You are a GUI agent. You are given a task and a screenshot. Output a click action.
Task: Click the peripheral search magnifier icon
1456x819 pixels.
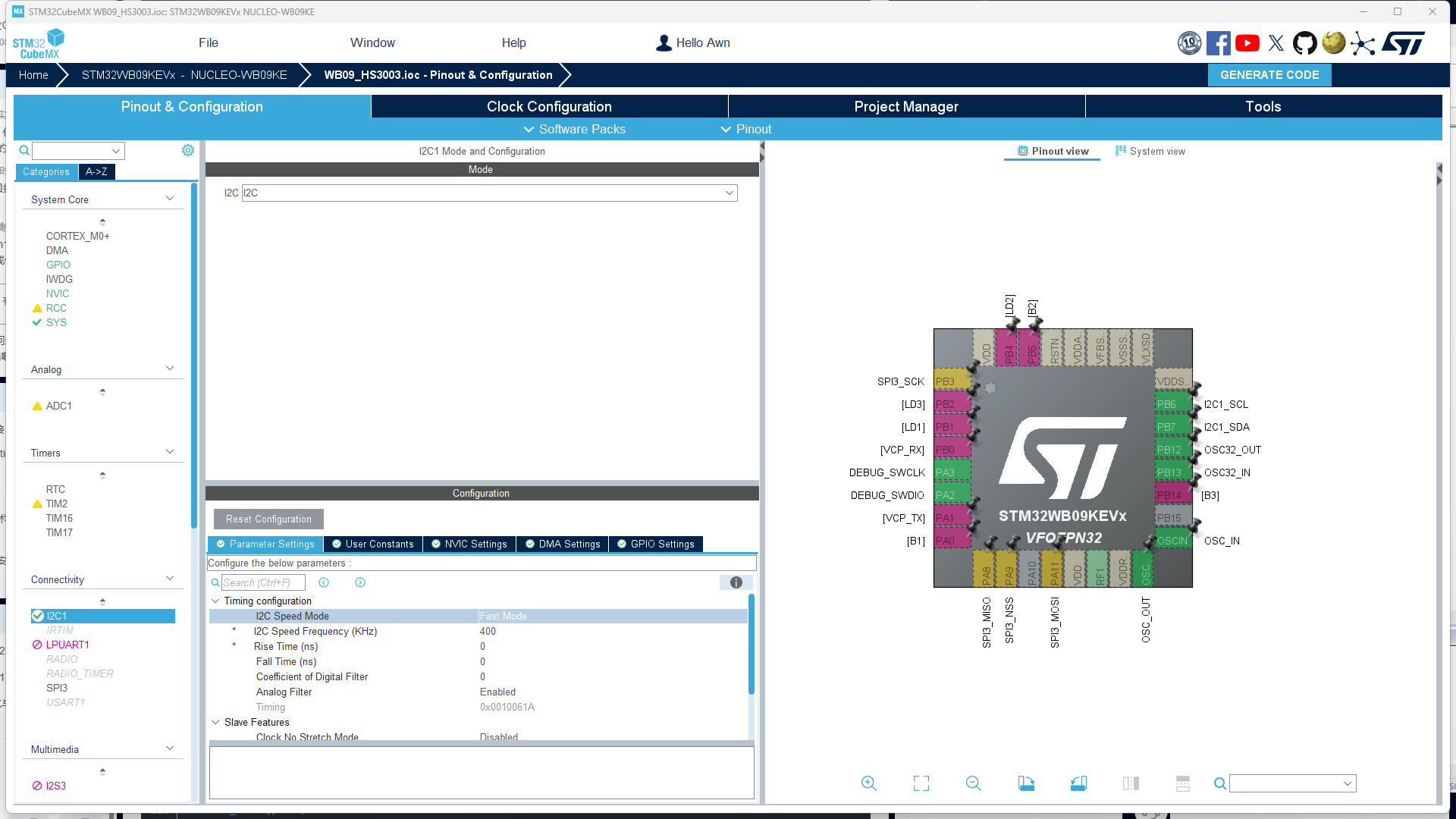tap(24, 150)
